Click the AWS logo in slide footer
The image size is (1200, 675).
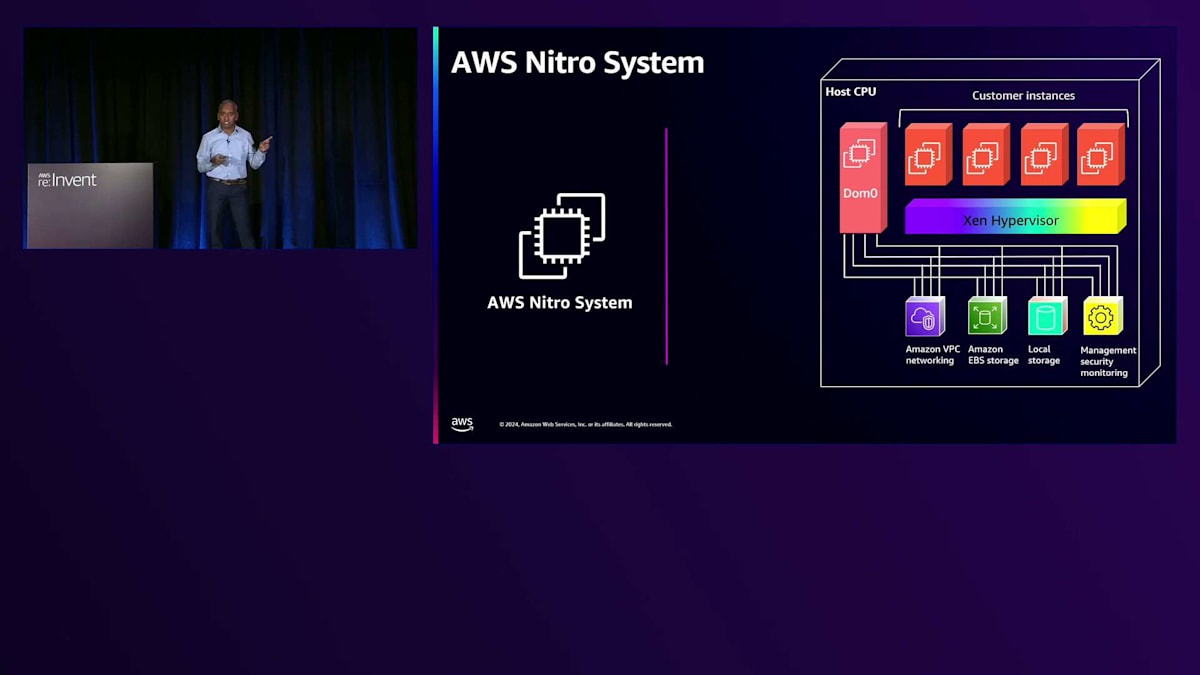pos(462,424)
